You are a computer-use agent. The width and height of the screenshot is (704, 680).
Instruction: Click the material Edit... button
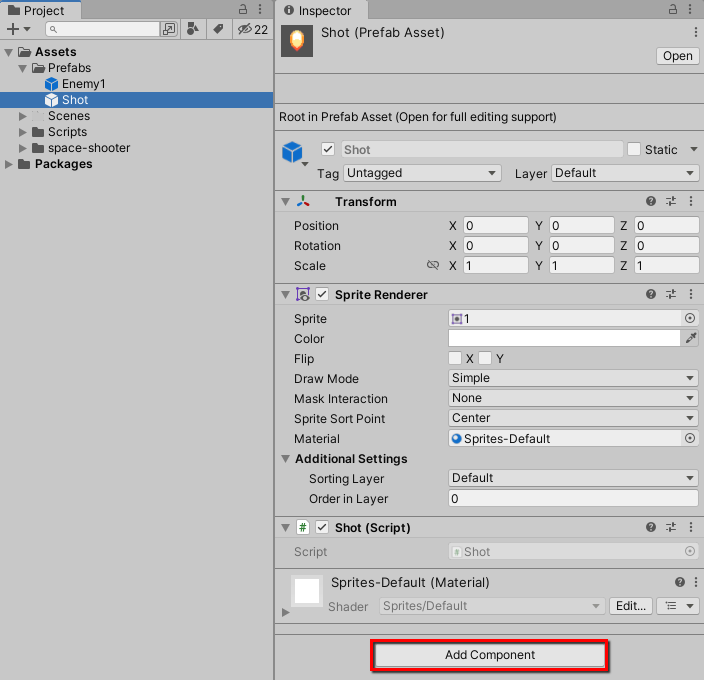point(631,606)
